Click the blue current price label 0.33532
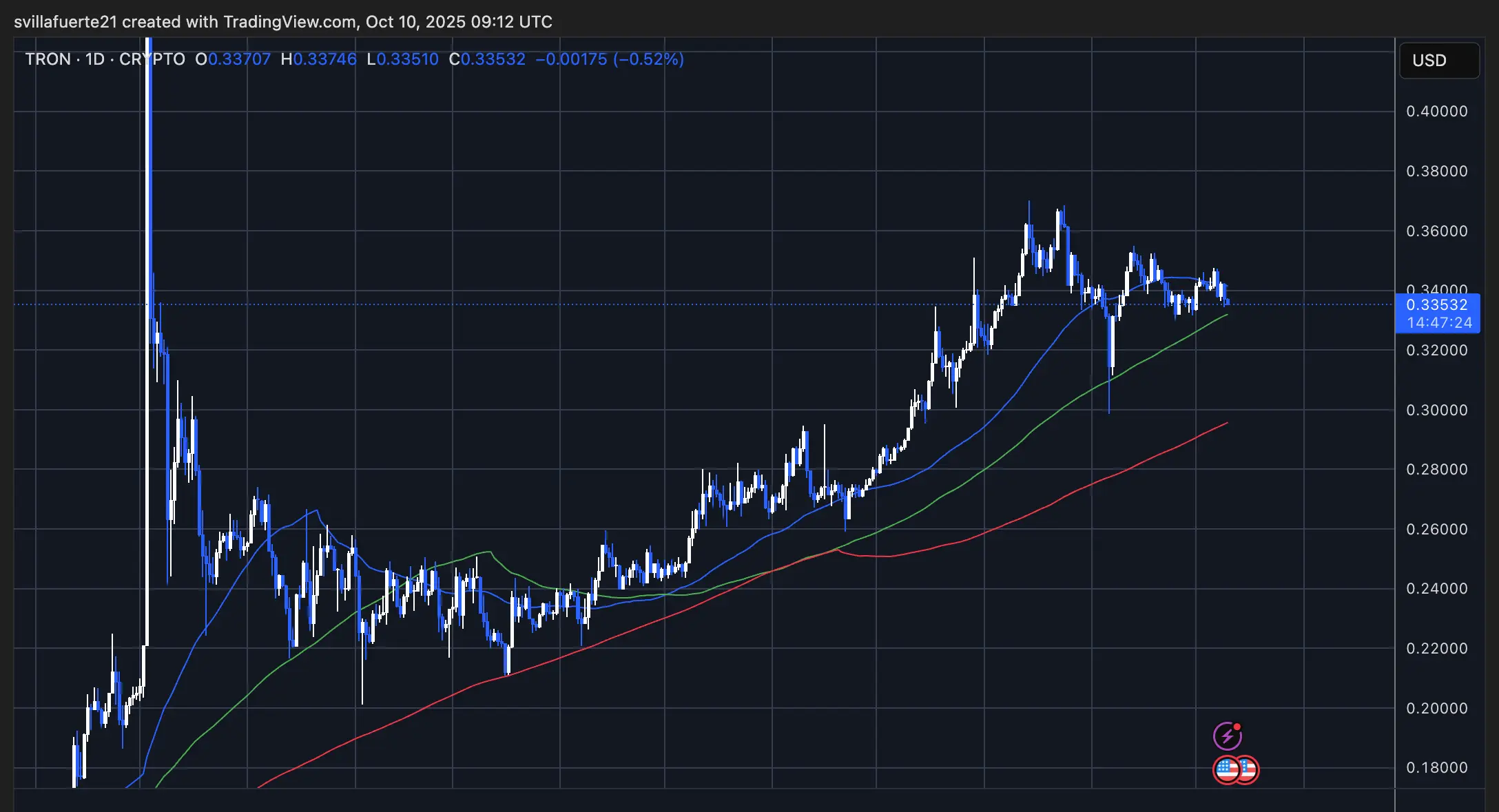1499x812 pixels. pyautogui.click(x=1436, y=304)
